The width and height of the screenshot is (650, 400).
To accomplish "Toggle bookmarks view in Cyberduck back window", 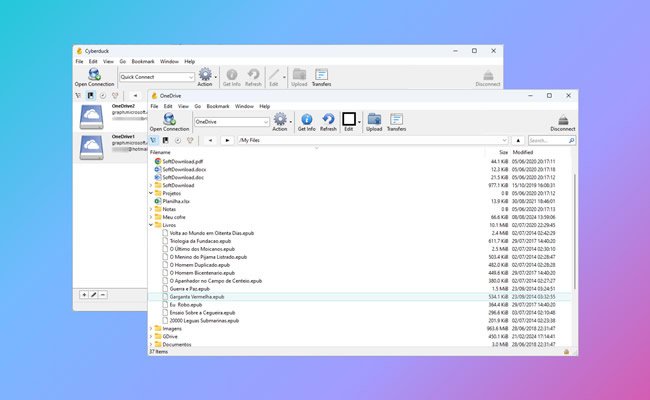I will [90, 95].
